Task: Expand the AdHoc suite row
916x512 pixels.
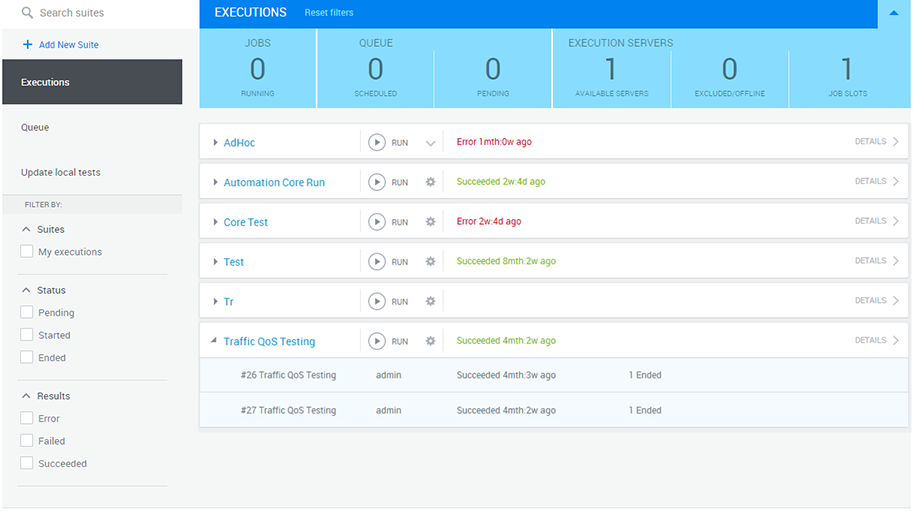Action: [x=215, y=143]
